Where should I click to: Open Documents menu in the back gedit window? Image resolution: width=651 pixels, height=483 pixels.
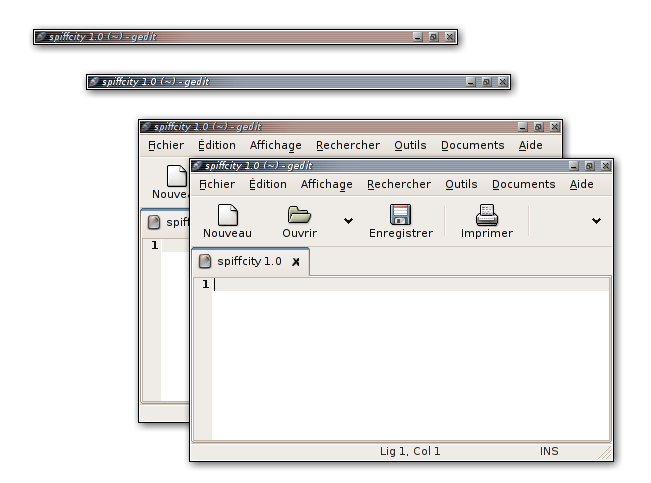(x=472, y=145)
